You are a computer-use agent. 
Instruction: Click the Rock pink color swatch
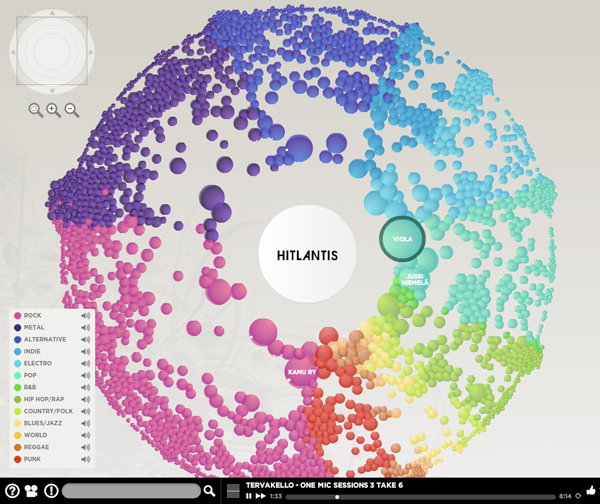click(17, 316)
